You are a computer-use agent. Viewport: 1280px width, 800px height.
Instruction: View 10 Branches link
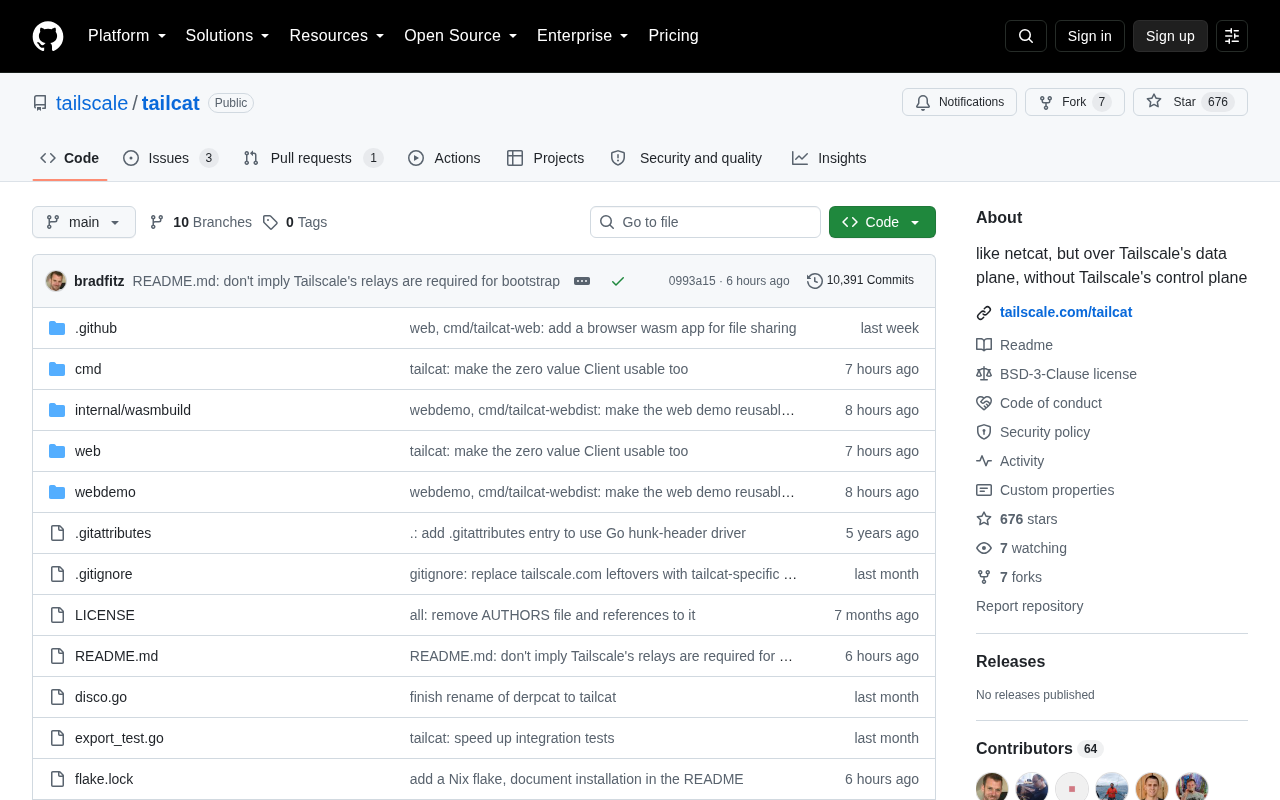201,222
